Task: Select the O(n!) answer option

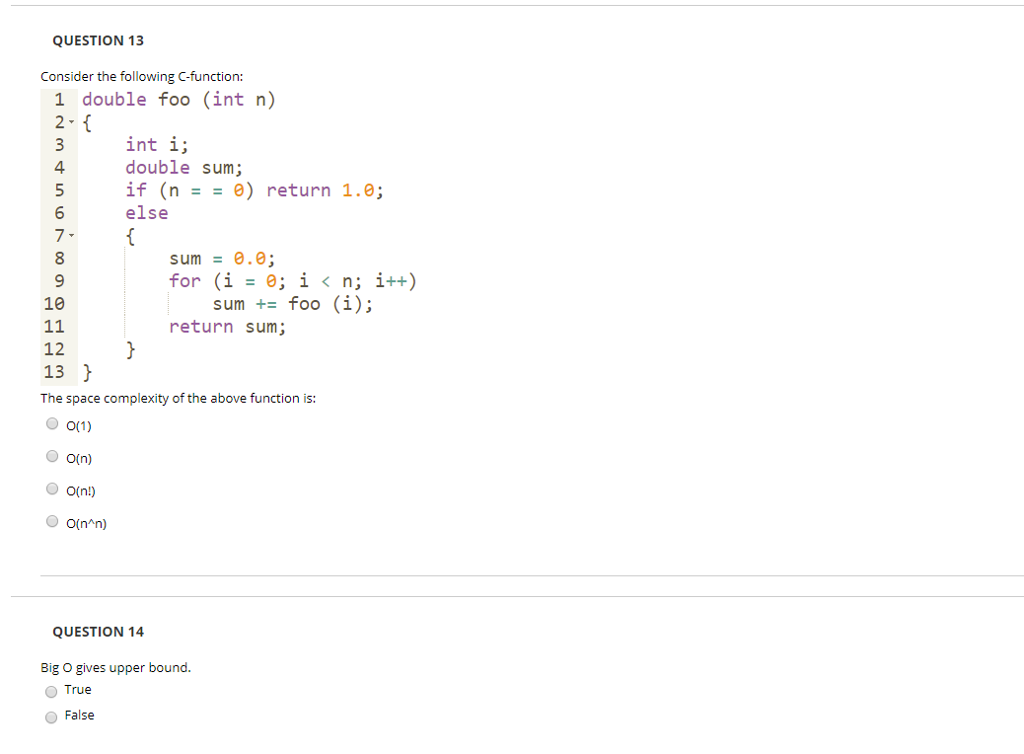Action: coord(52,488)
